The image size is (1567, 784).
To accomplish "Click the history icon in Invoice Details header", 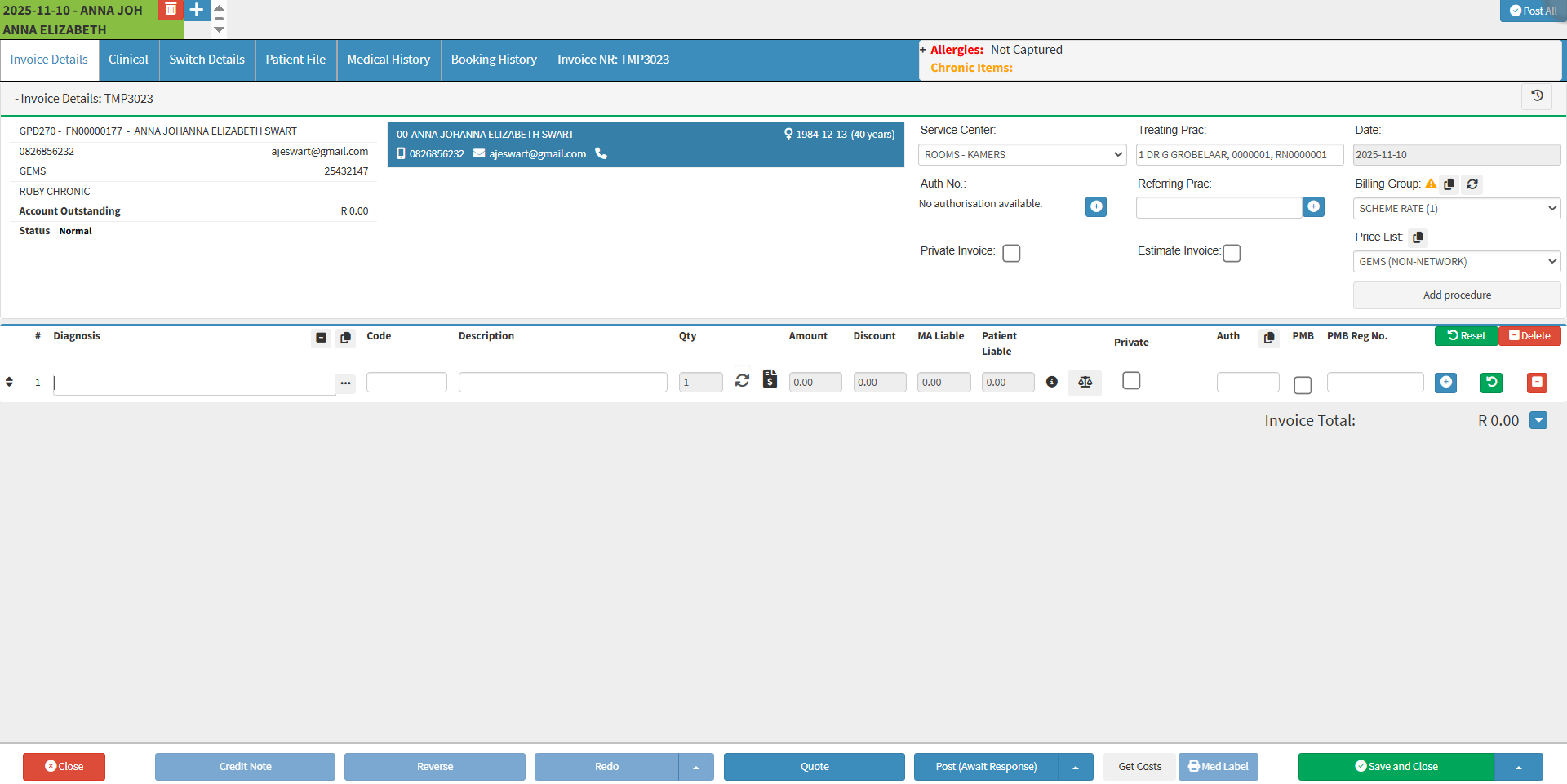I will click(x=1537, y=96).
